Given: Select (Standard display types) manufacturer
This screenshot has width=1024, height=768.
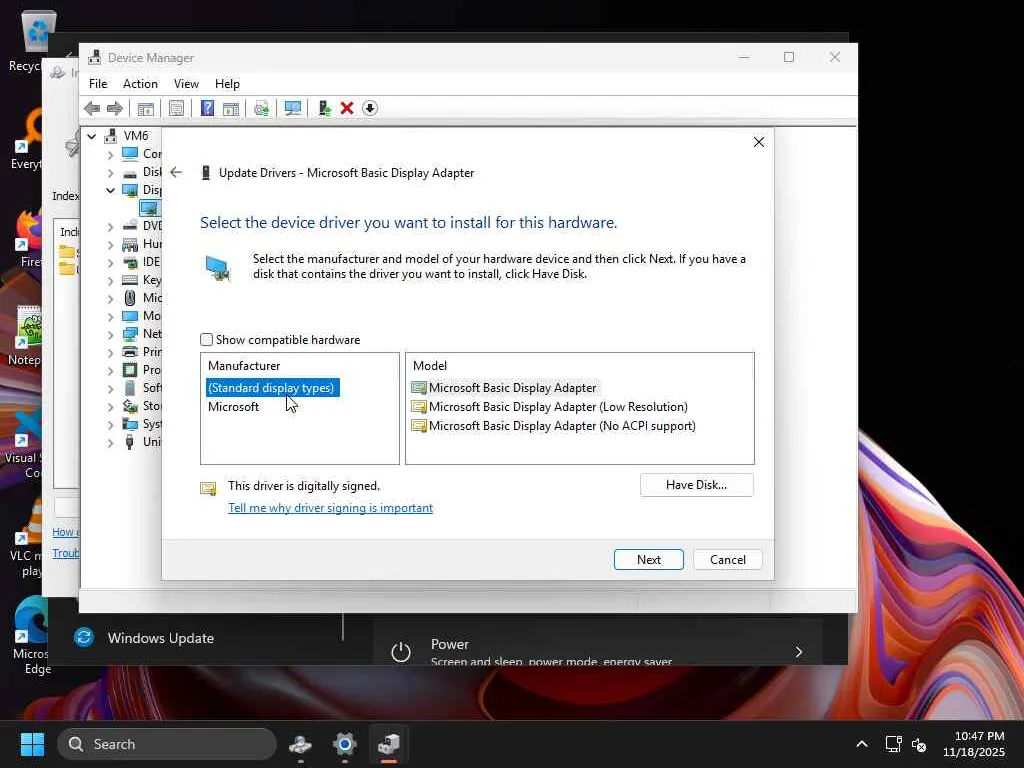Looking at the screenshot, I should click(273, 388).
